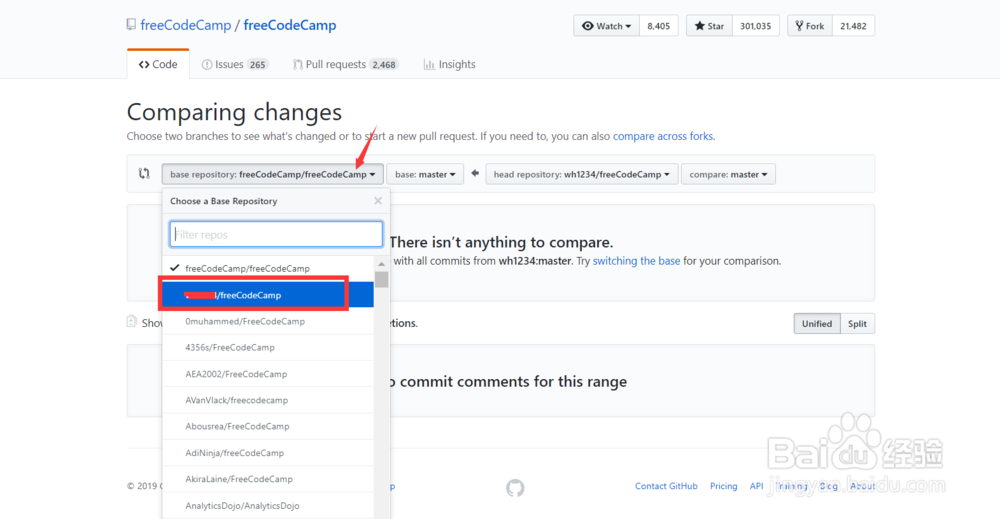Switch to the Insights tab
The height and width of the screenshot is (519, 1000).
450,64
